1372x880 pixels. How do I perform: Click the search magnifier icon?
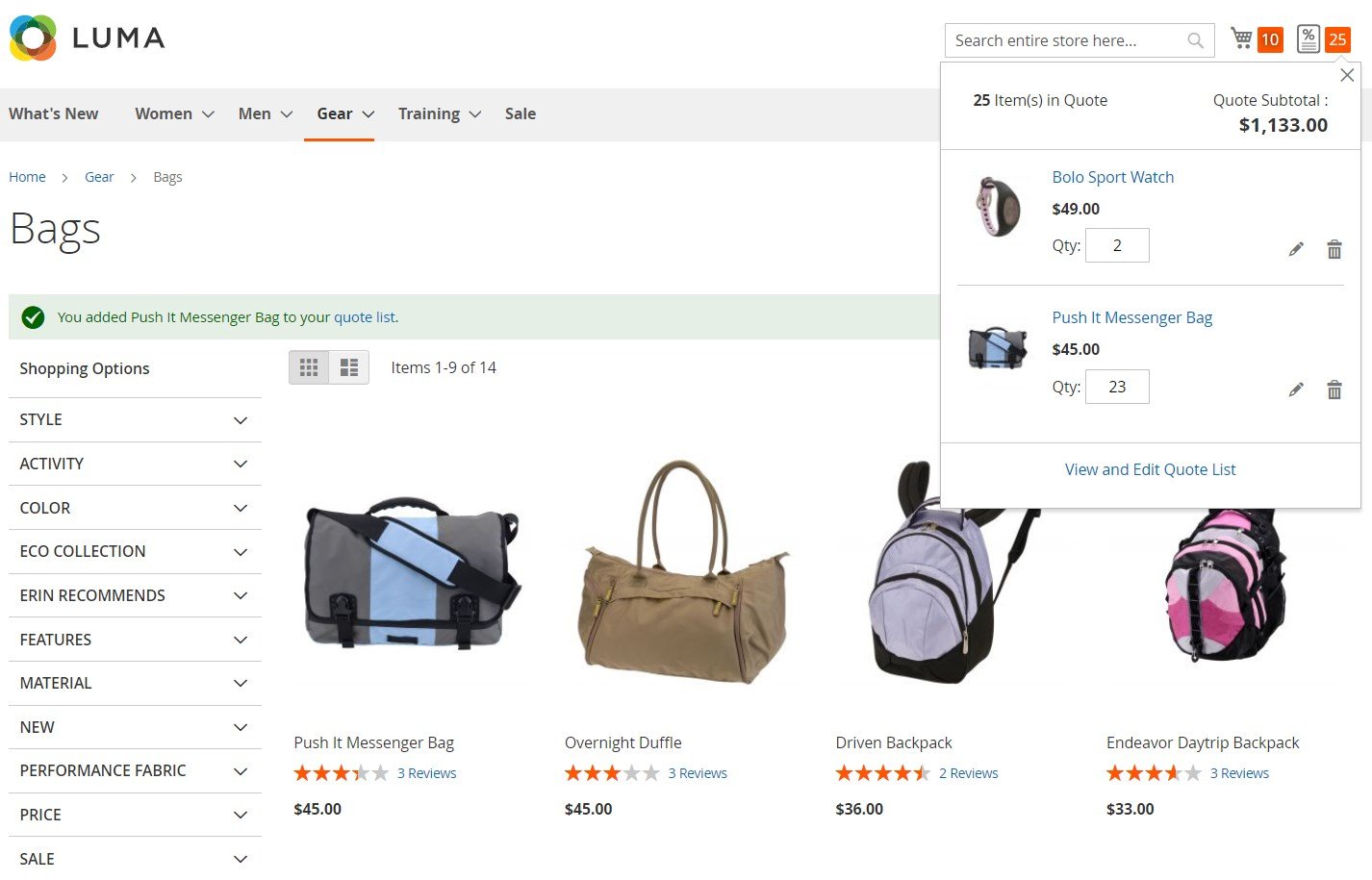[1195, 40]
